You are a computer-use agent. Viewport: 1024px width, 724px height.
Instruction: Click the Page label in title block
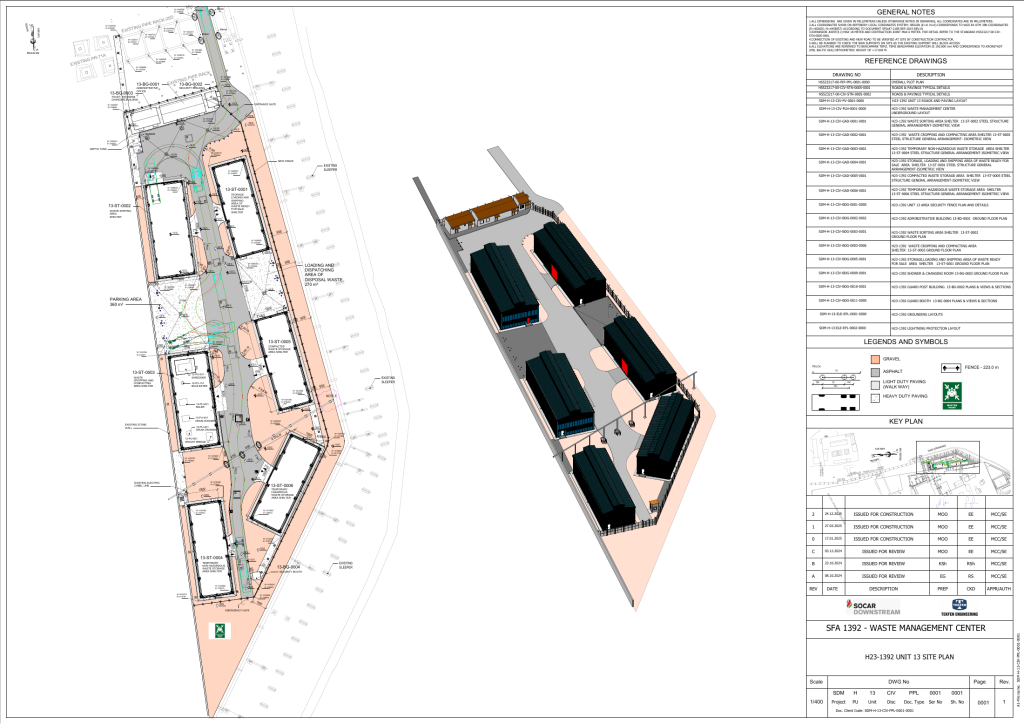click(980, 682)
